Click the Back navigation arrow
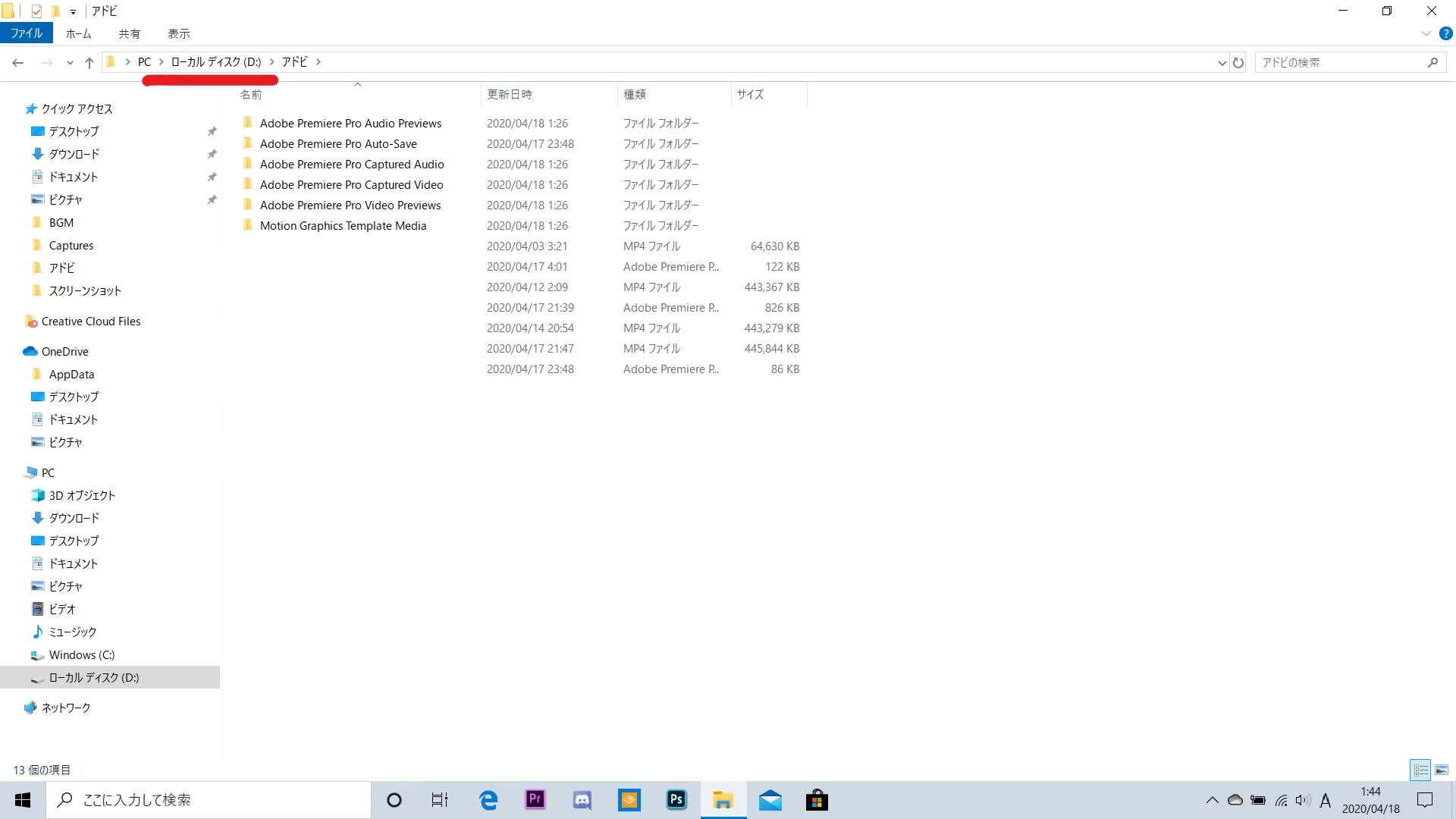This screenshot has height=819, width=1456. pyautogui.click(x=18, y=63)
